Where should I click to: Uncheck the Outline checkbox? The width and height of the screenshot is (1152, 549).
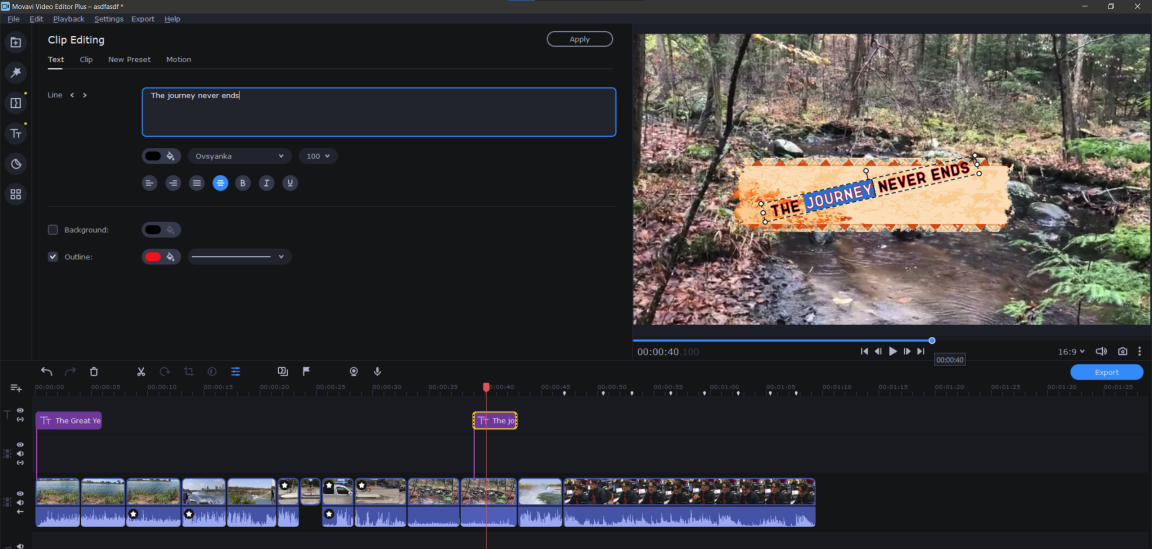click(53, 257)
